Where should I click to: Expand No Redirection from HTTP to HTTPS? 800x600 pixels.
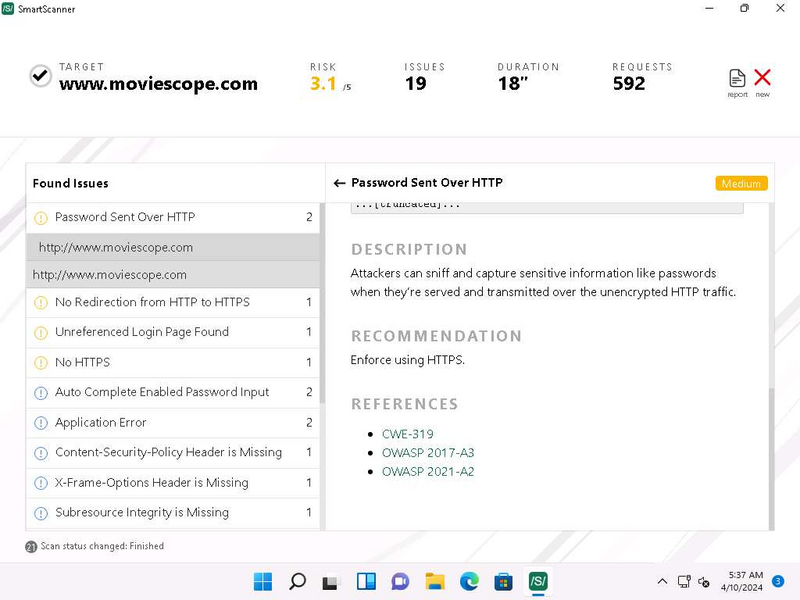click(x=172, y=303)
